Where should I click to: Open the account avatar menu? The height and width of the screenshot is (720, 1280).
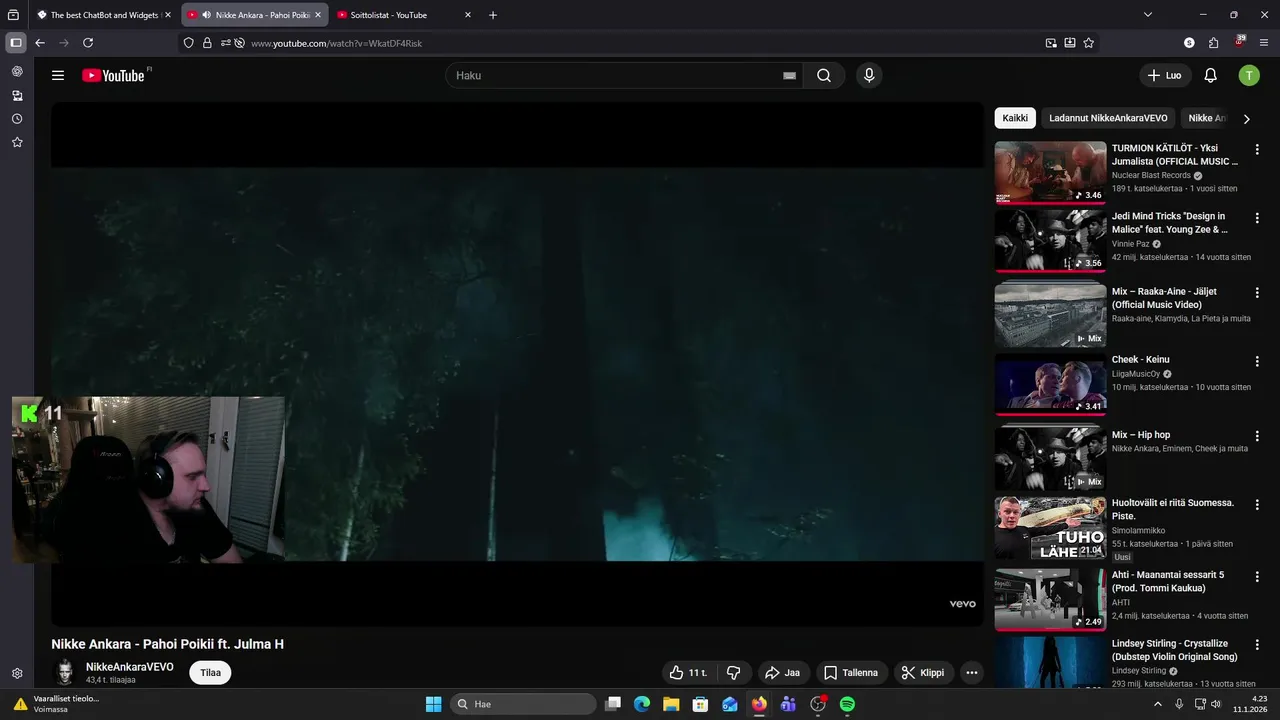click(1249, 75)
